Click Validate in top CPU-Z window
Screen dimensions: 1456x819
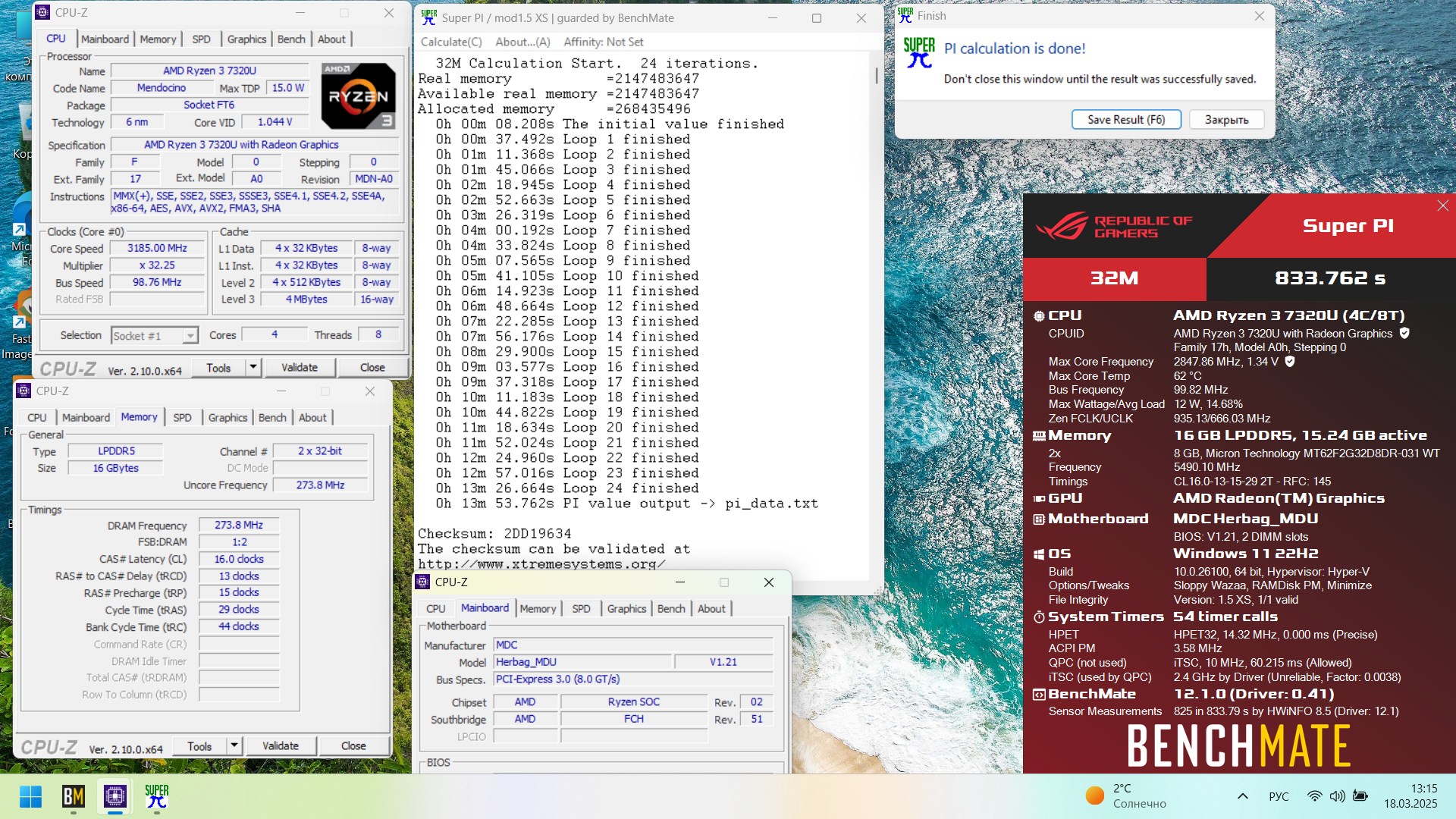[300, 368]
